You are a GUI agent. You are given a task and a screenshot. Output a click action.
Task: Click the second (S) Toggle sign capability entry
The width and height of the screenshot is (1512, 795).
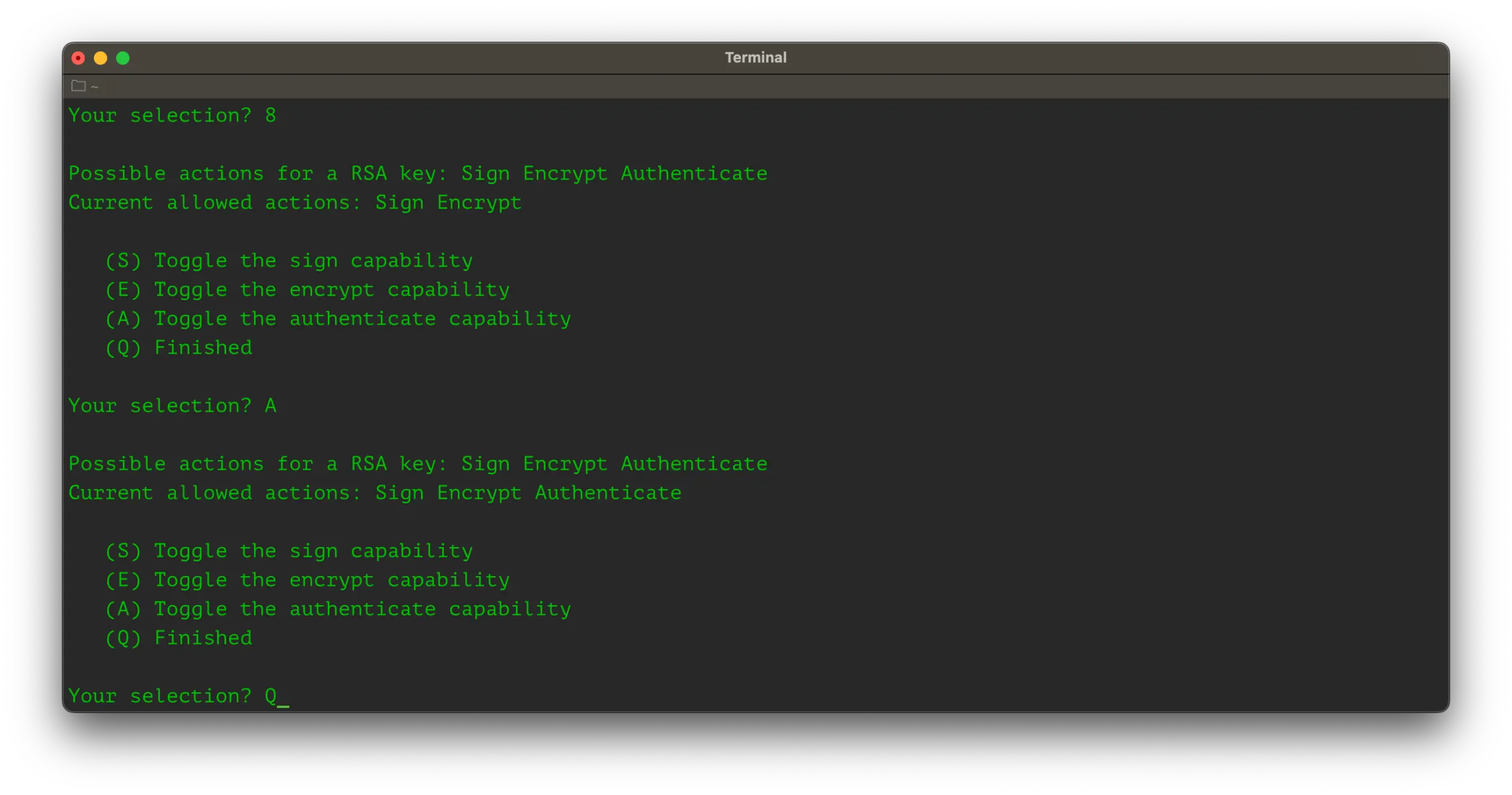tap(289, 550)
